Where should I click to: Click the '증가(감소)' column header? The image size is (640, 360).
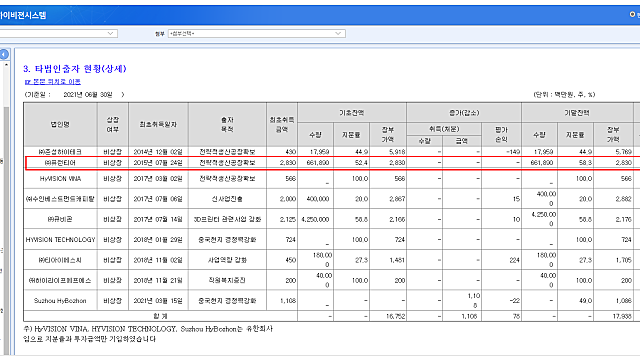tap(464, 113)
